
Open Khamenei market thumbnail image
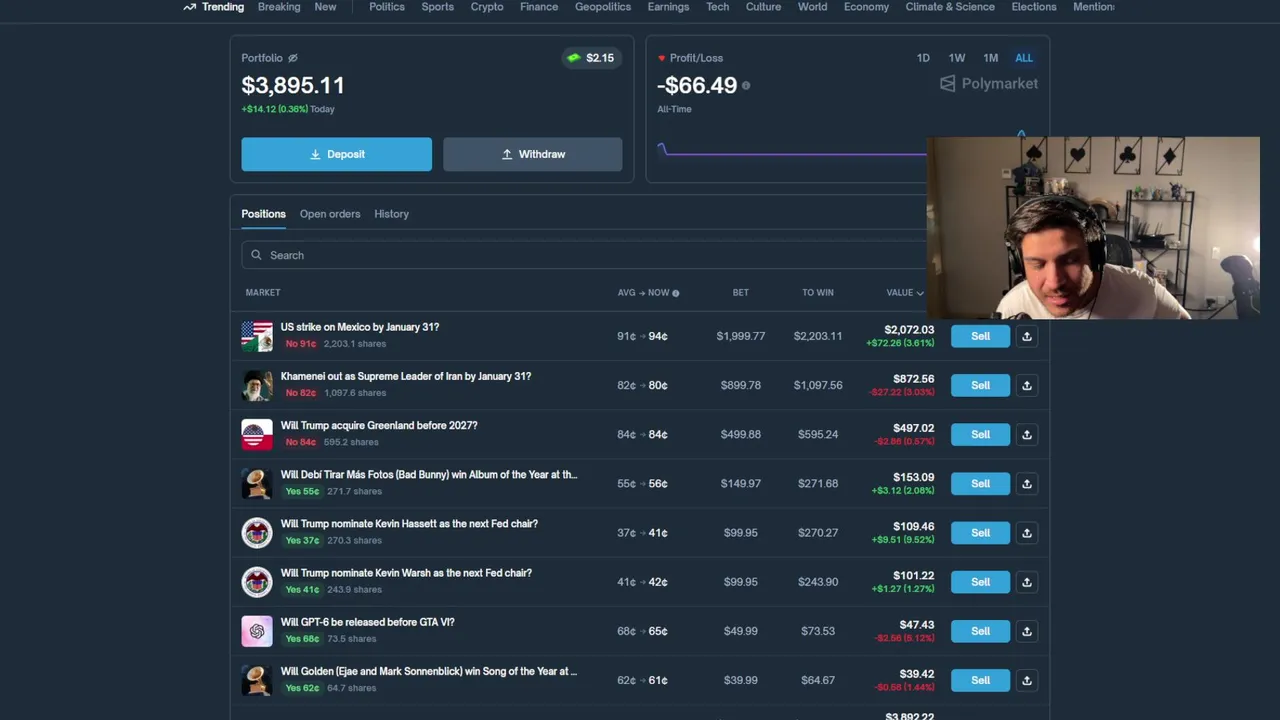(257, 385)
